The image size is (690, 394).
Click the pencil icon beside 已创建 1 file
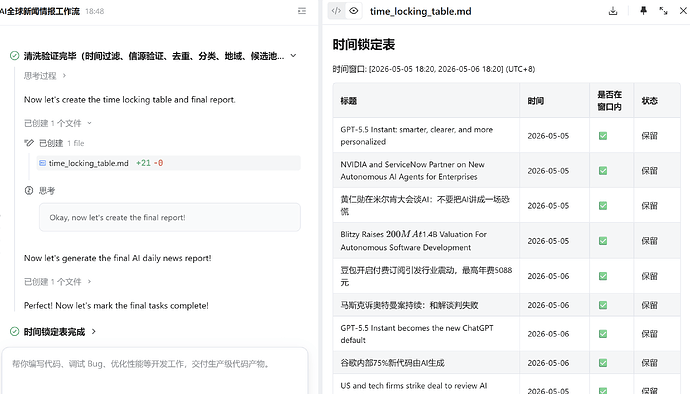point(29,143)
